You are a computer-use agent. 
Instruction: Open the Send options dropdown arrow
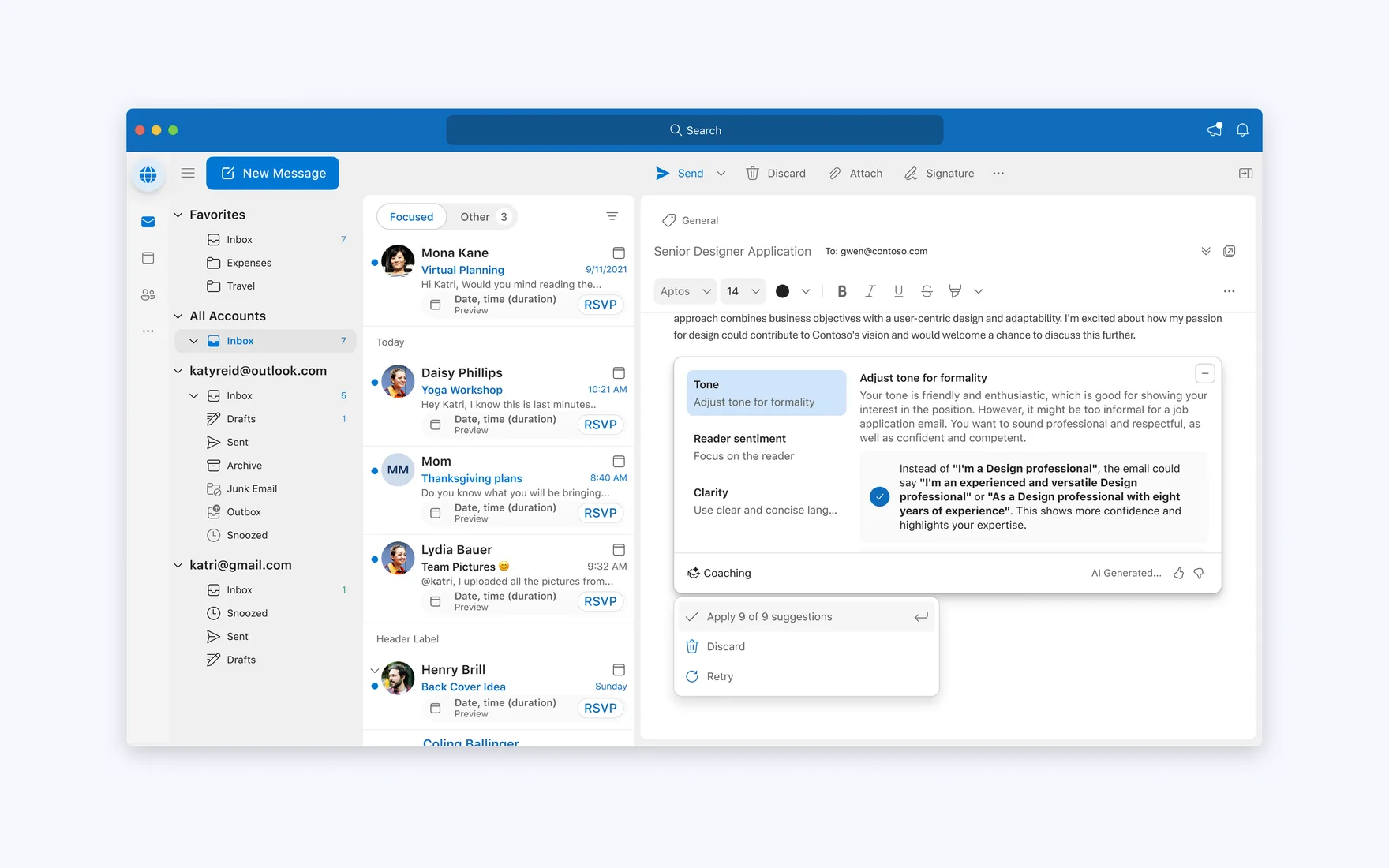(721, 174)
